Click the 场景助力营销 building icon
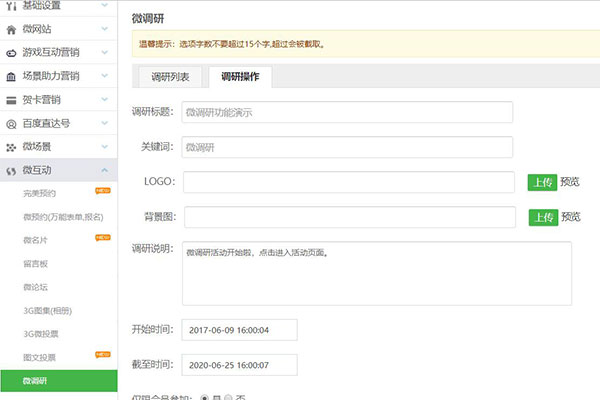This screenshot has width=600, height=400. (x=11, y=77)
